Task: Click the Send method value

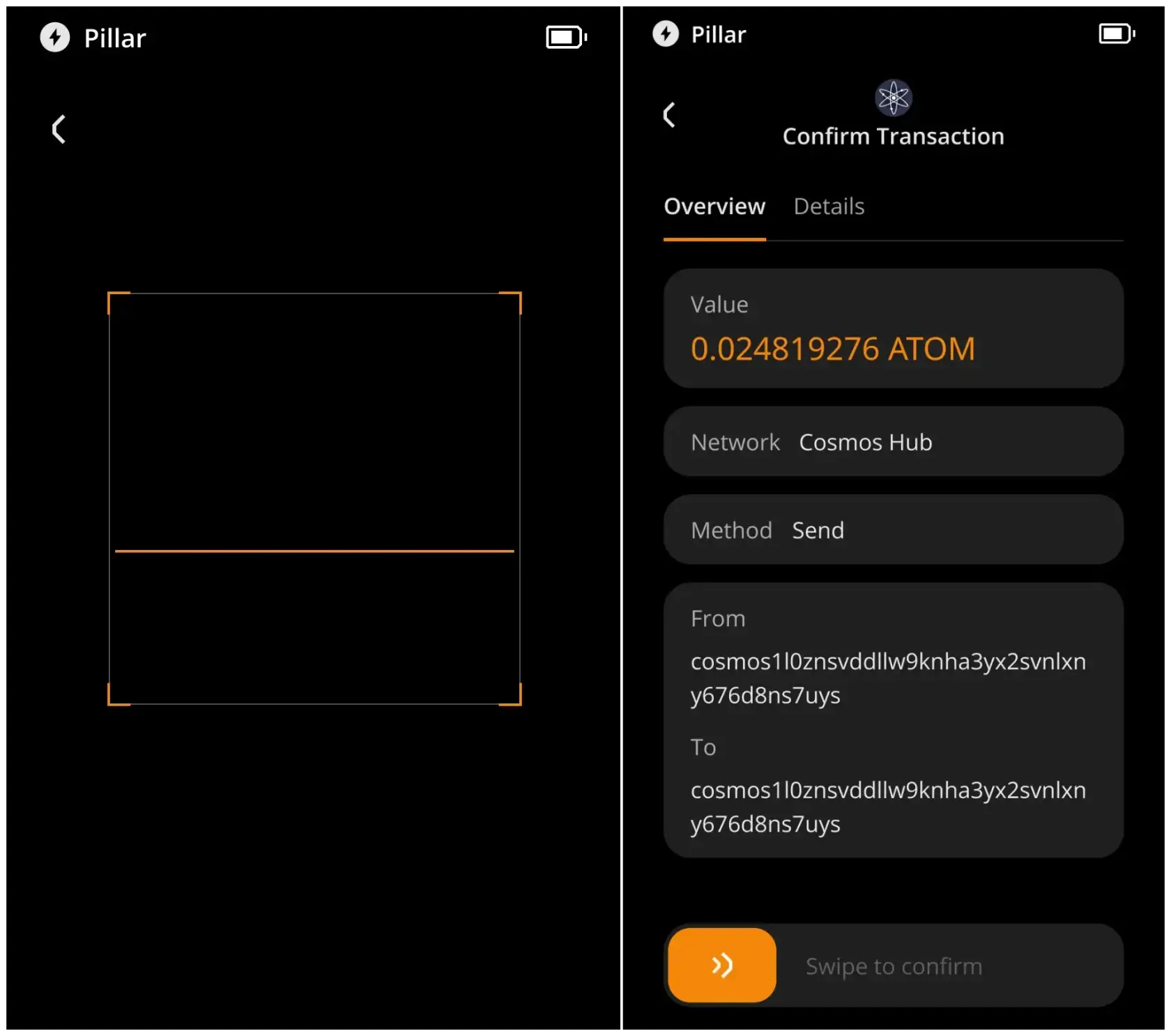Action: tap(818, 531)
